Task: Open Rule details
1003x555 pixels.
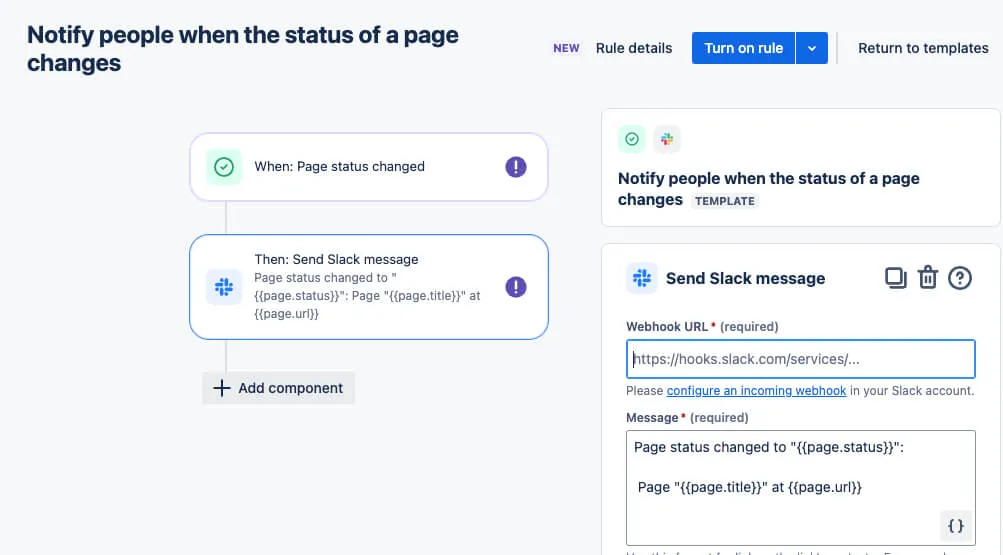Action: 634,48
